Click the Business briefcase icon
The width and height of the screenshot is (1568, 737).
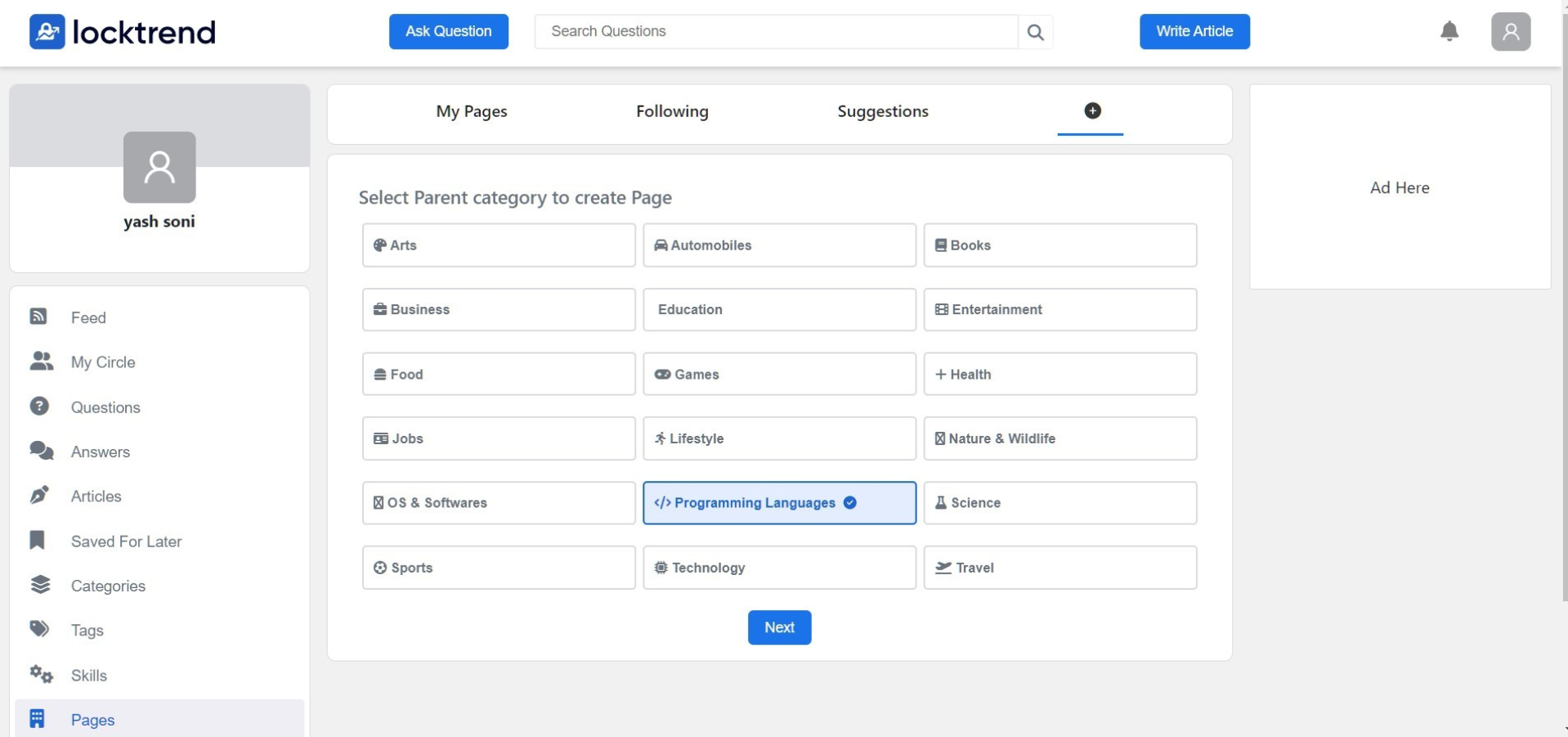[x=380, y=309]
